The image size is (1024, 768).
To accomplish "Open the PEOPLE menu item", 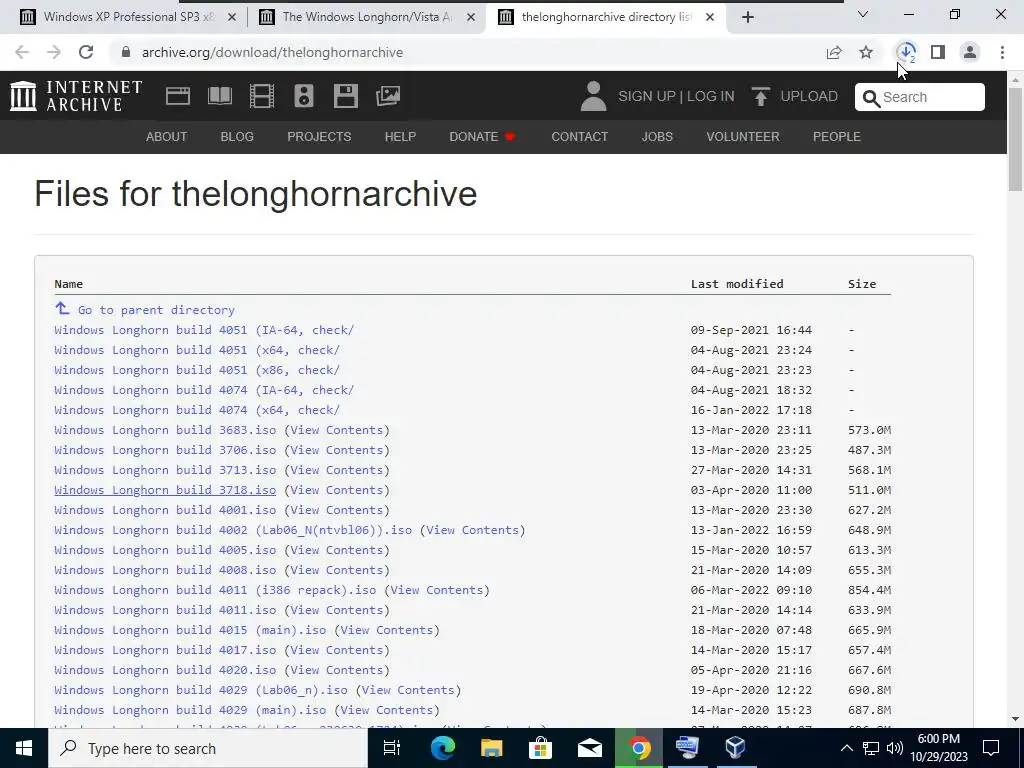I will click(x=837, y=136).
